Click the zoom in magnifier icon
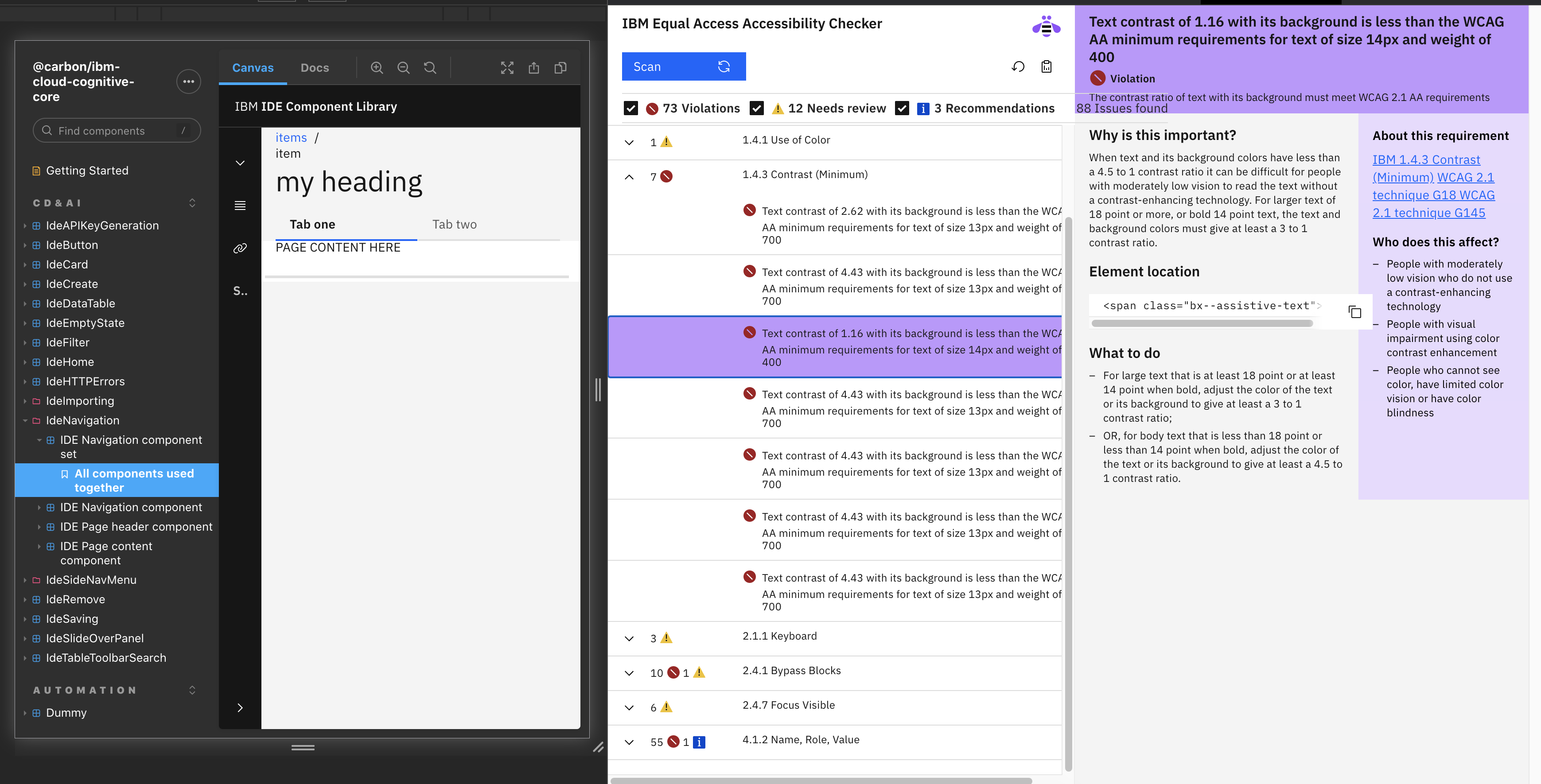The width and height of the screenshot is (1541, 784). click(377, 68)
